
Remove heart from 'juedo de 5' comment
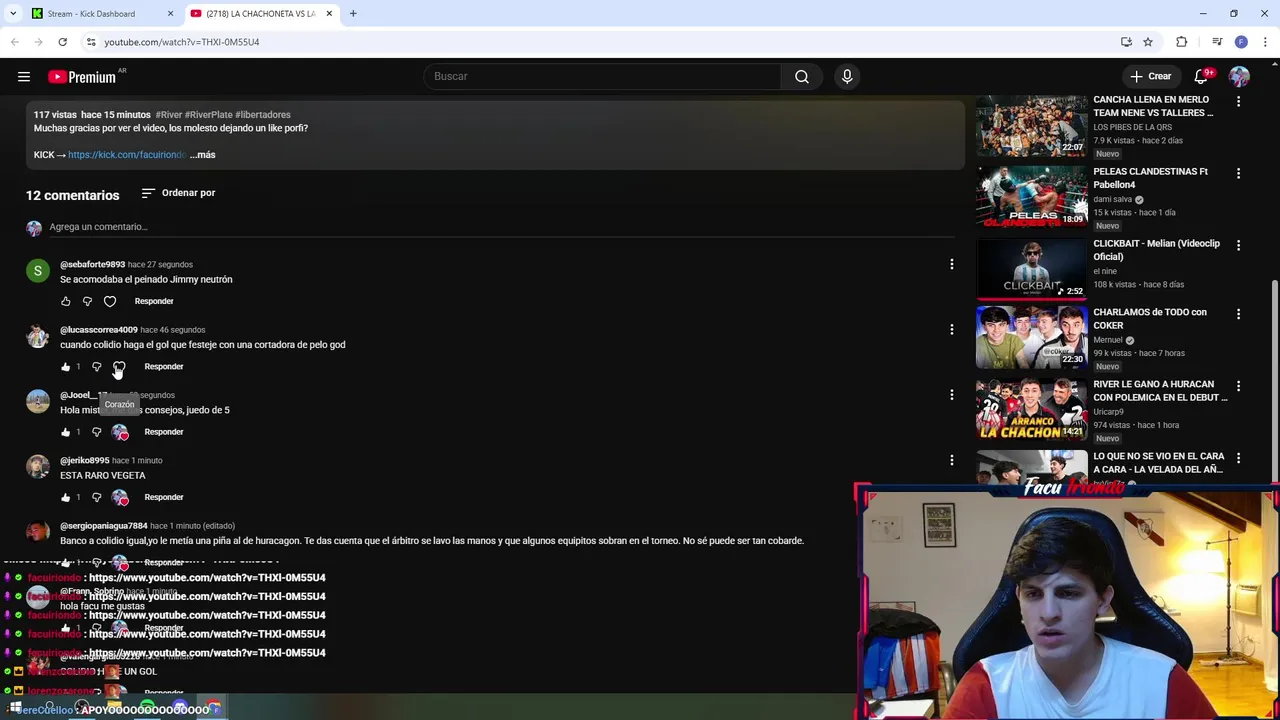pos(120,432)
